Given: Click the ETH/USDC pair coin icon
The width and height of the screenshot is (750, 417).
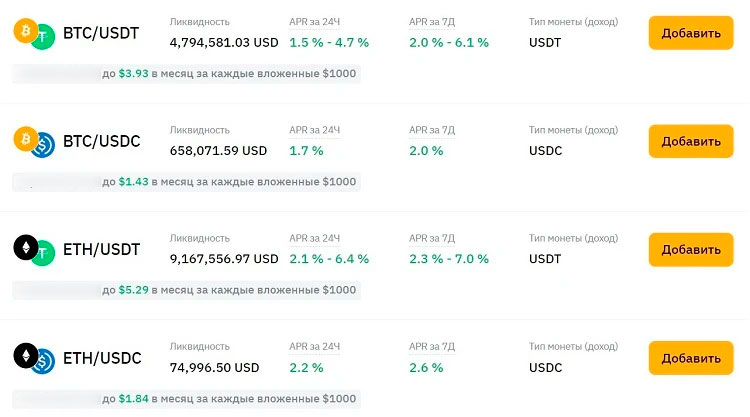Looking at the screenshot, I should tap(33, 358).
